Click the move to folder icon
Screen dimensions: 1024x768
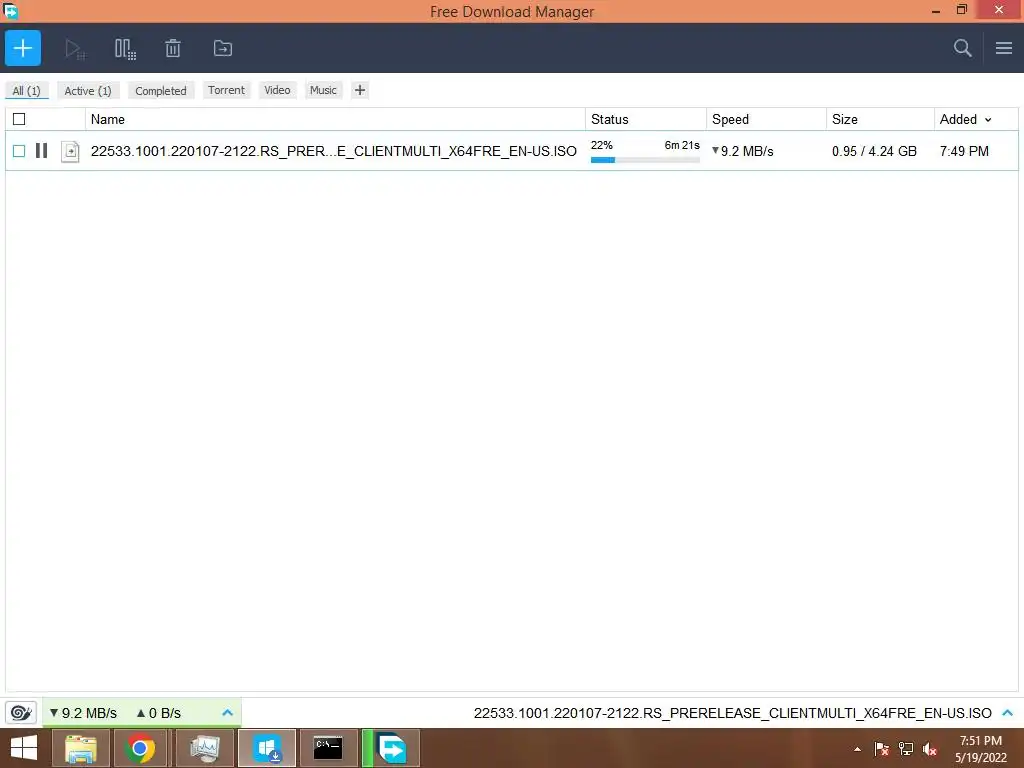point(223,48)
